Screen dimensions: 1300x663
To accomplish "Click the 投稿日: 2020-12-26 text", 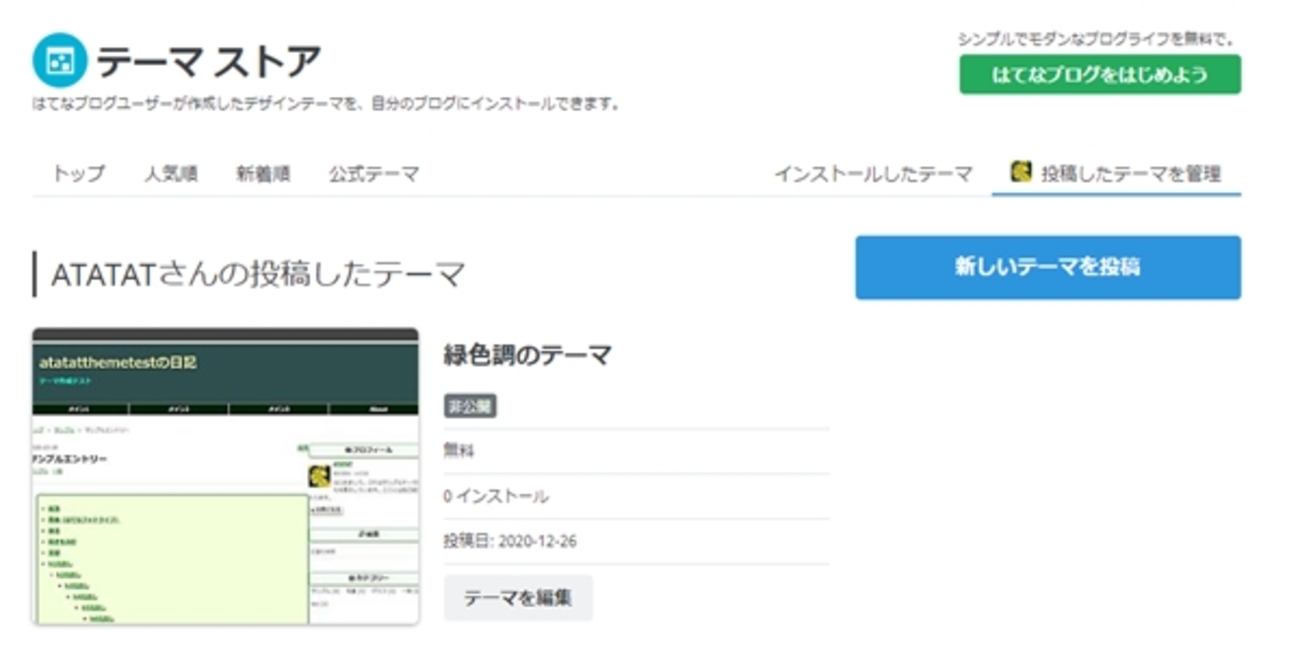I will click(510, 541).
